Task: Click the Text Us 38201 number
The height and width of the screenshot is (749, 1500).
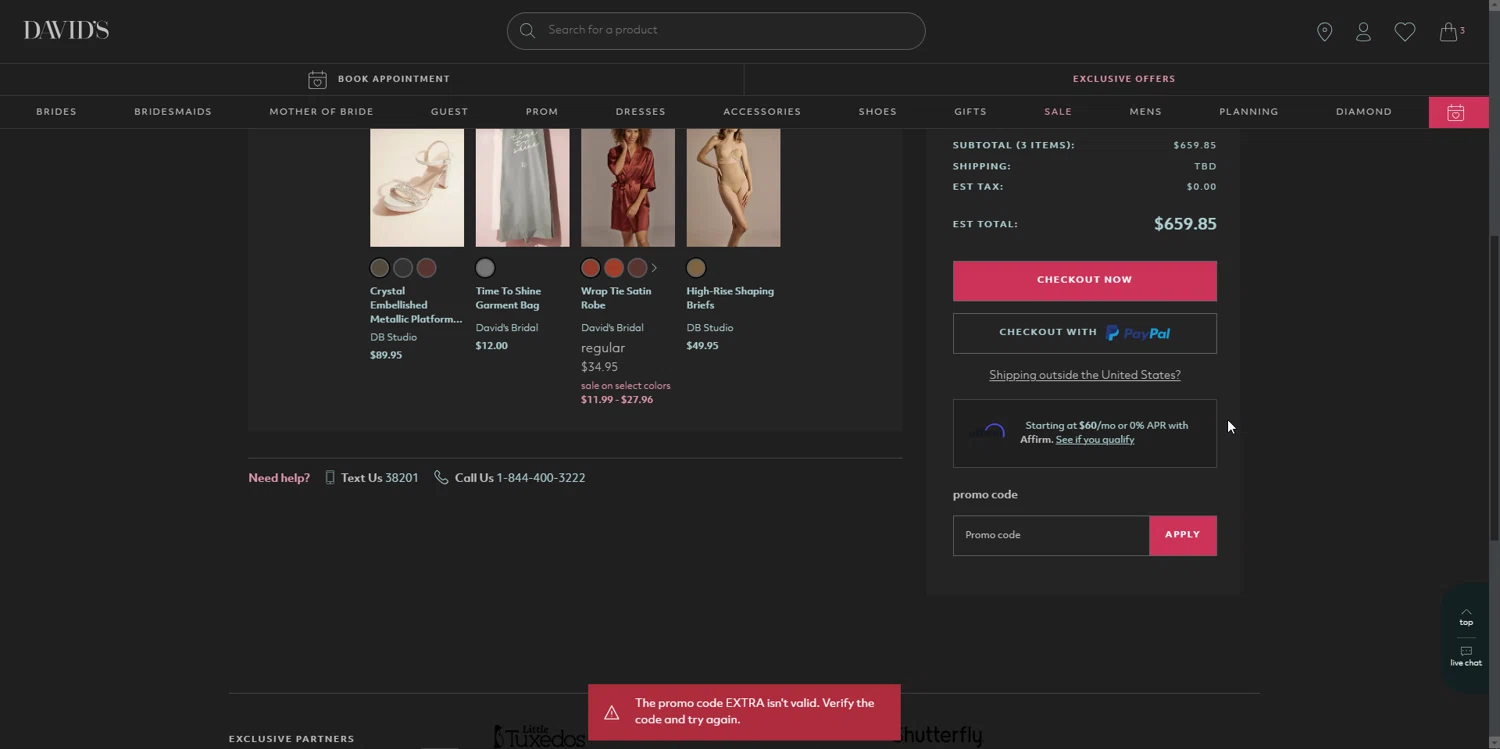Action: [402, 478]
